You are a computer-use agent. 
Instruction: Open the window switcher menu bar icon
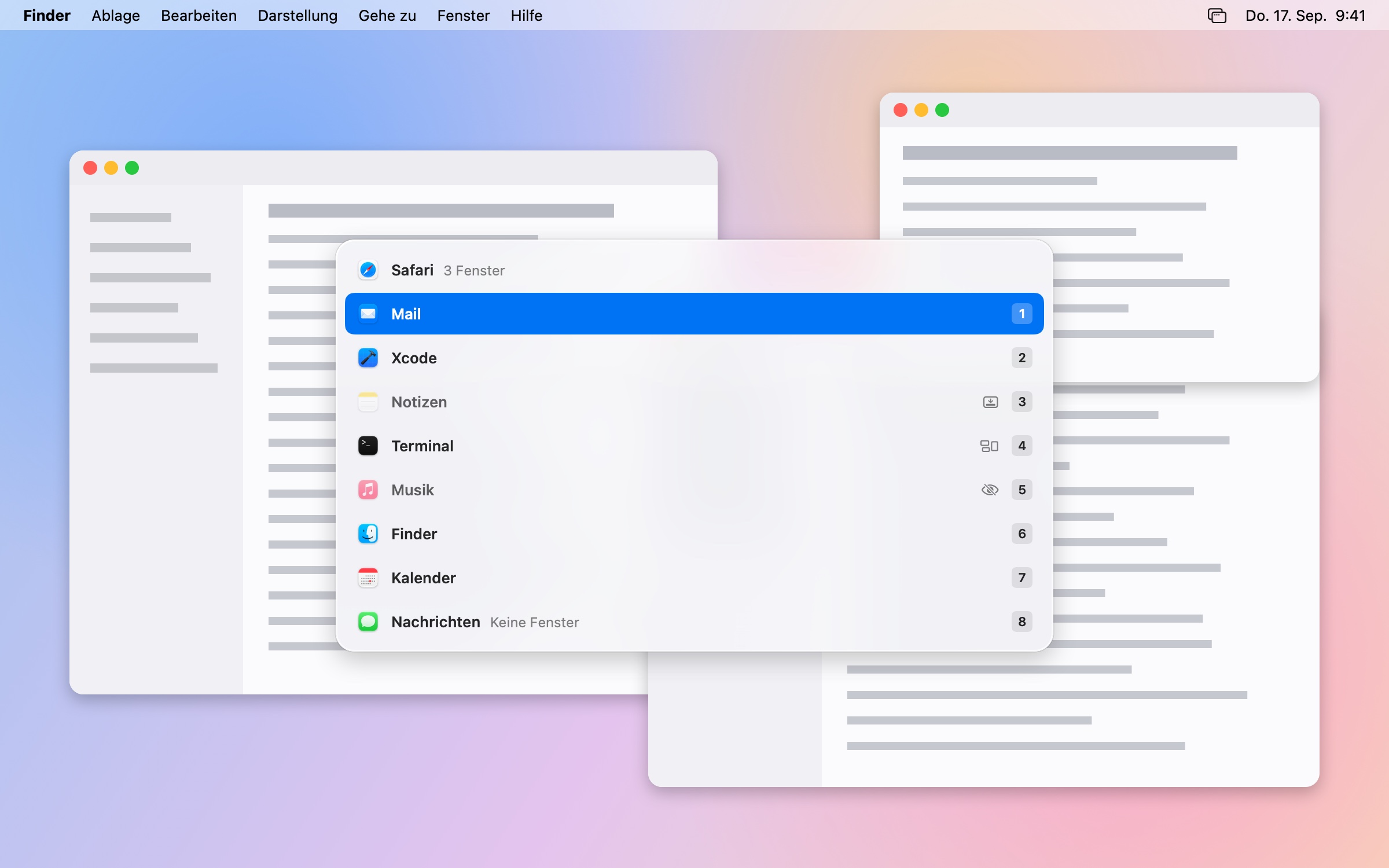[1217, 16]
